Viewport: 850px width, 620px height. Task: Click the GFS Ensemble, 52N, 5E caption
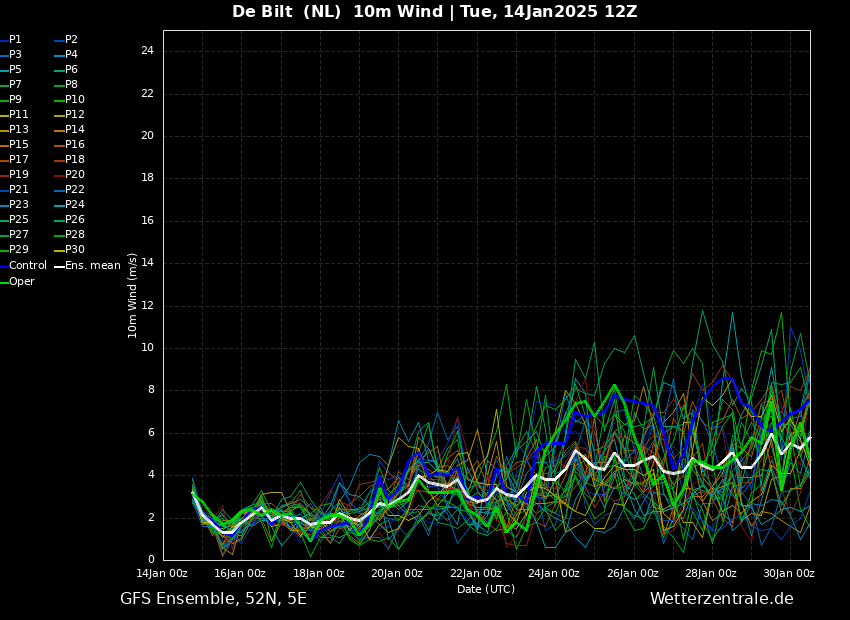tap(213, 599)
